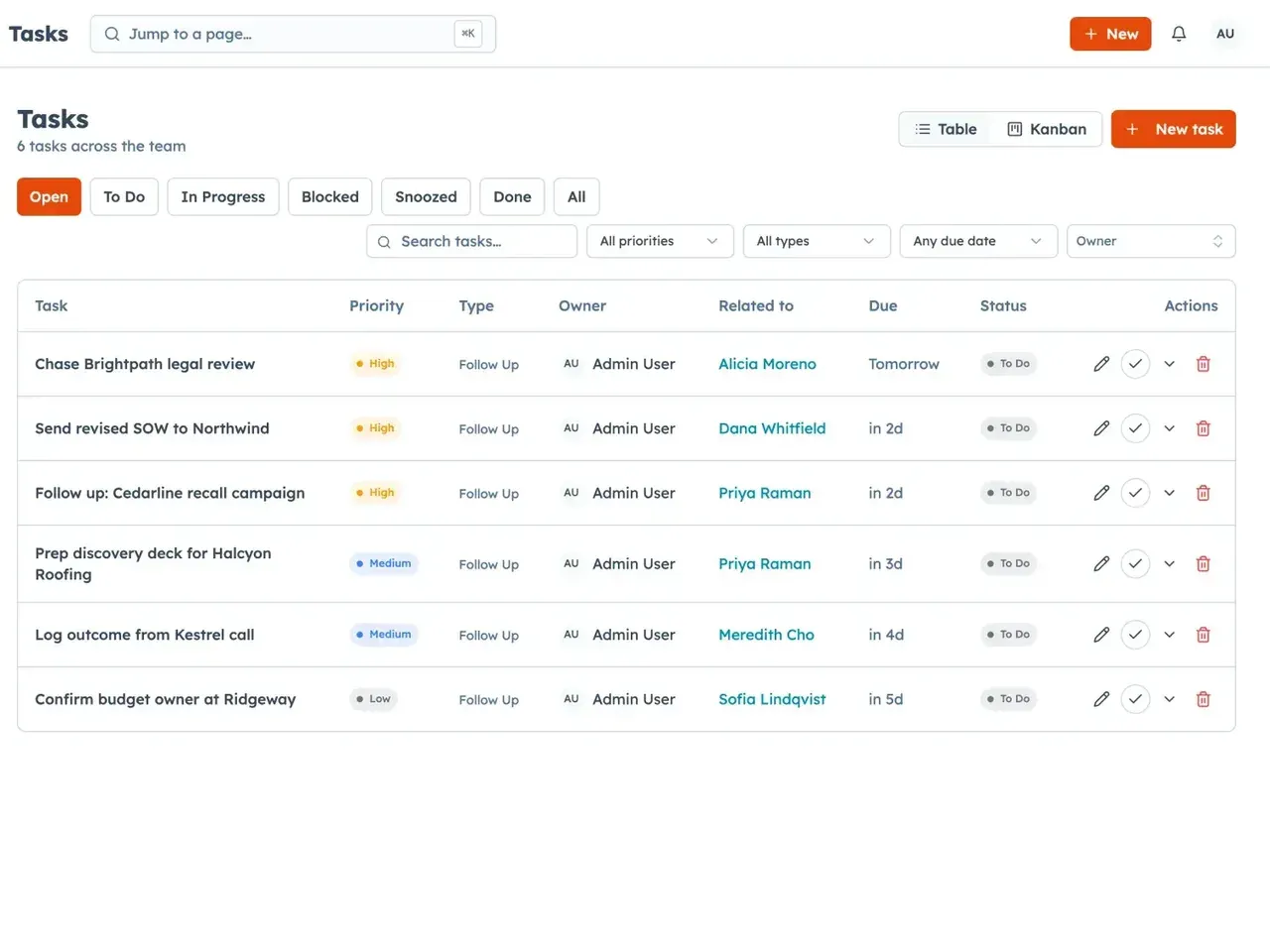The width and height of the screenshot is (1270, 952).
Task: Delete the Chase Brightpath legal review task
Action: [1203, 364]
